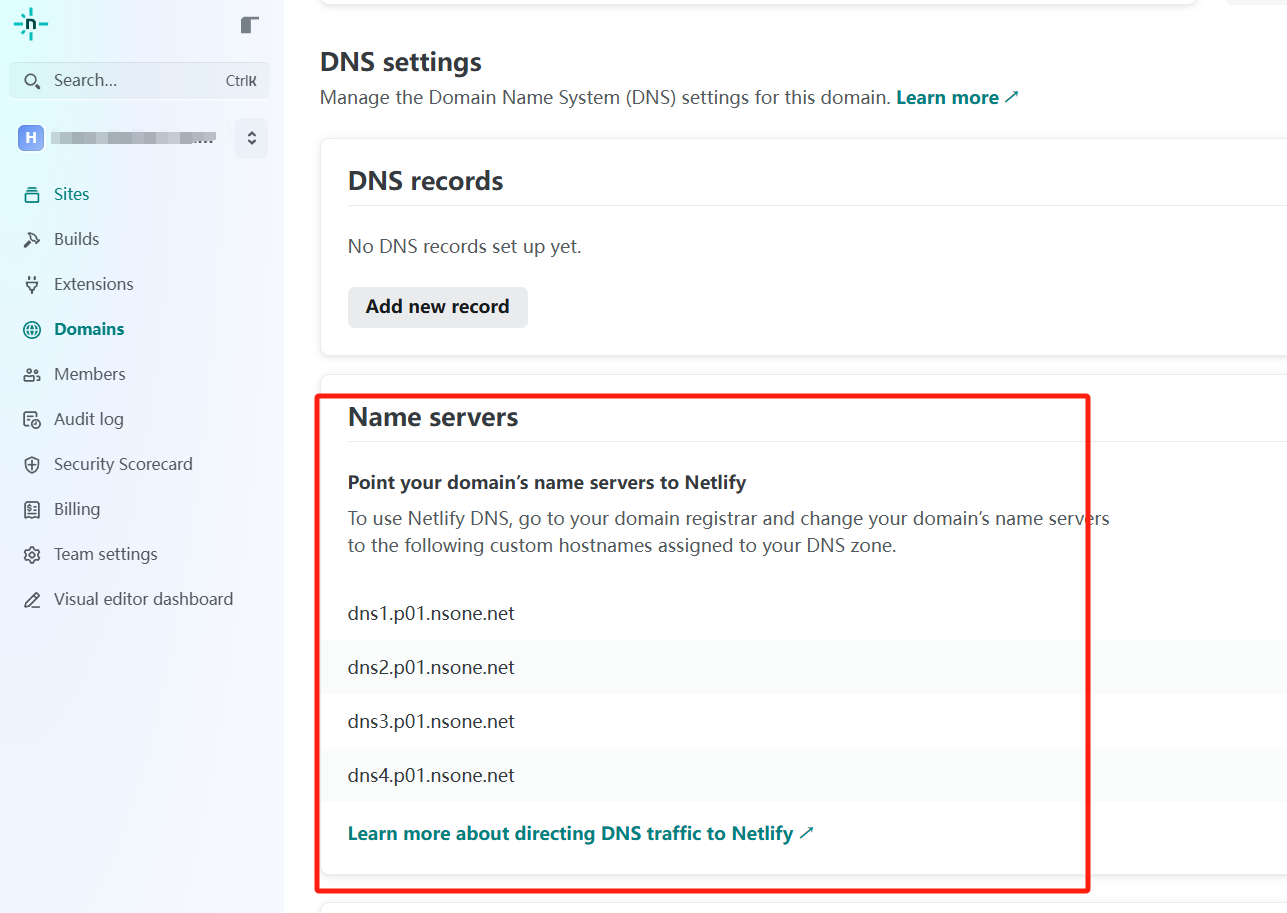Click the Extensions plug icon
1287x913 pixels.
[32, 284]
